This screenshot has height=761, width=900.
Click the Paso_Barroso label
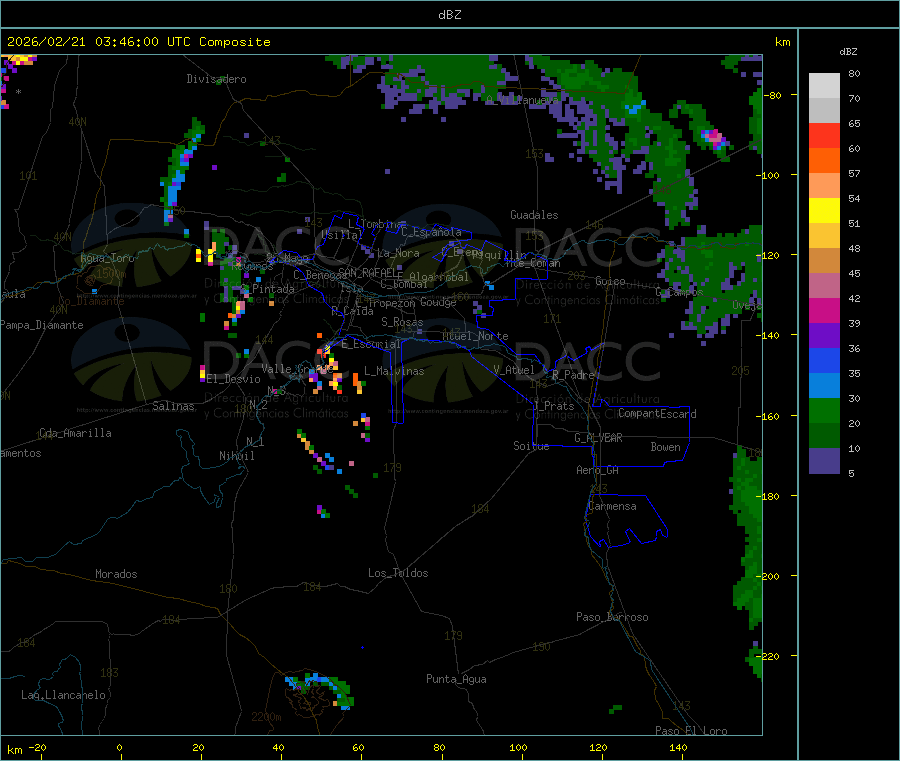(x=612, y=617)
